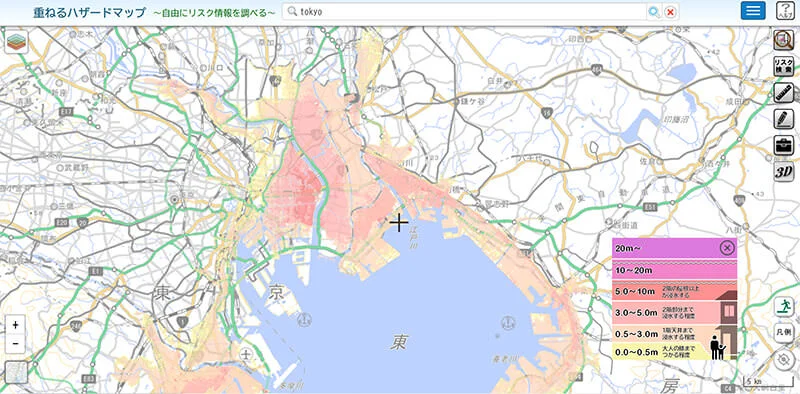Open the リスク検索 risk search tool

pyautogui.click(x=783, y=66)
